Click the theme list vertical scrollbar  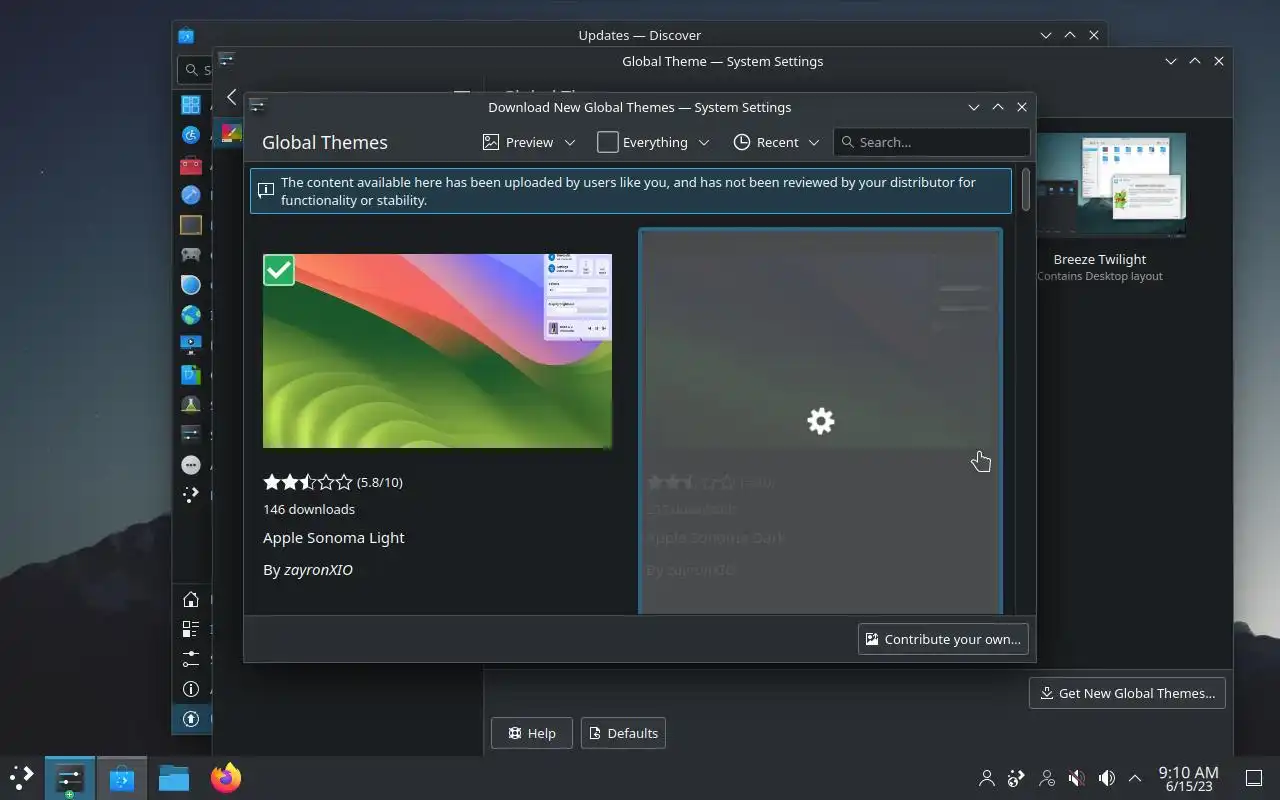pyautogui.click(x=1025, y=190)
